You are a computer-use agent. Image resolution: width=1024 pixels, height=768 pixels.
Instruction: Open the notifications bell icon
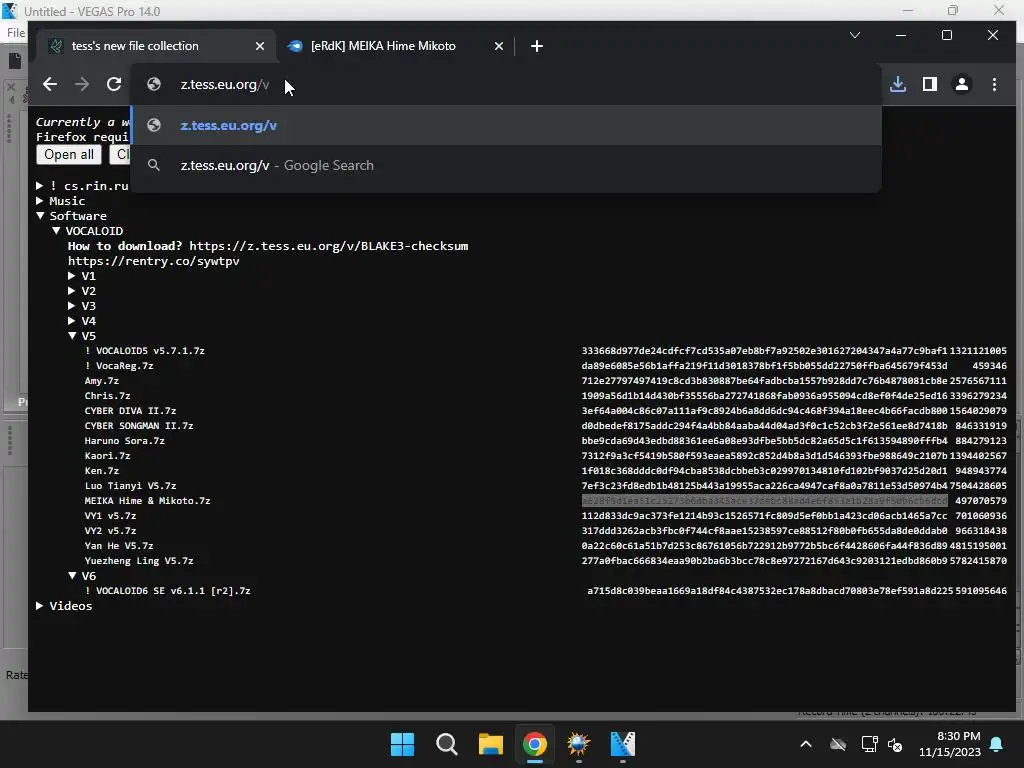pos(997,744)
